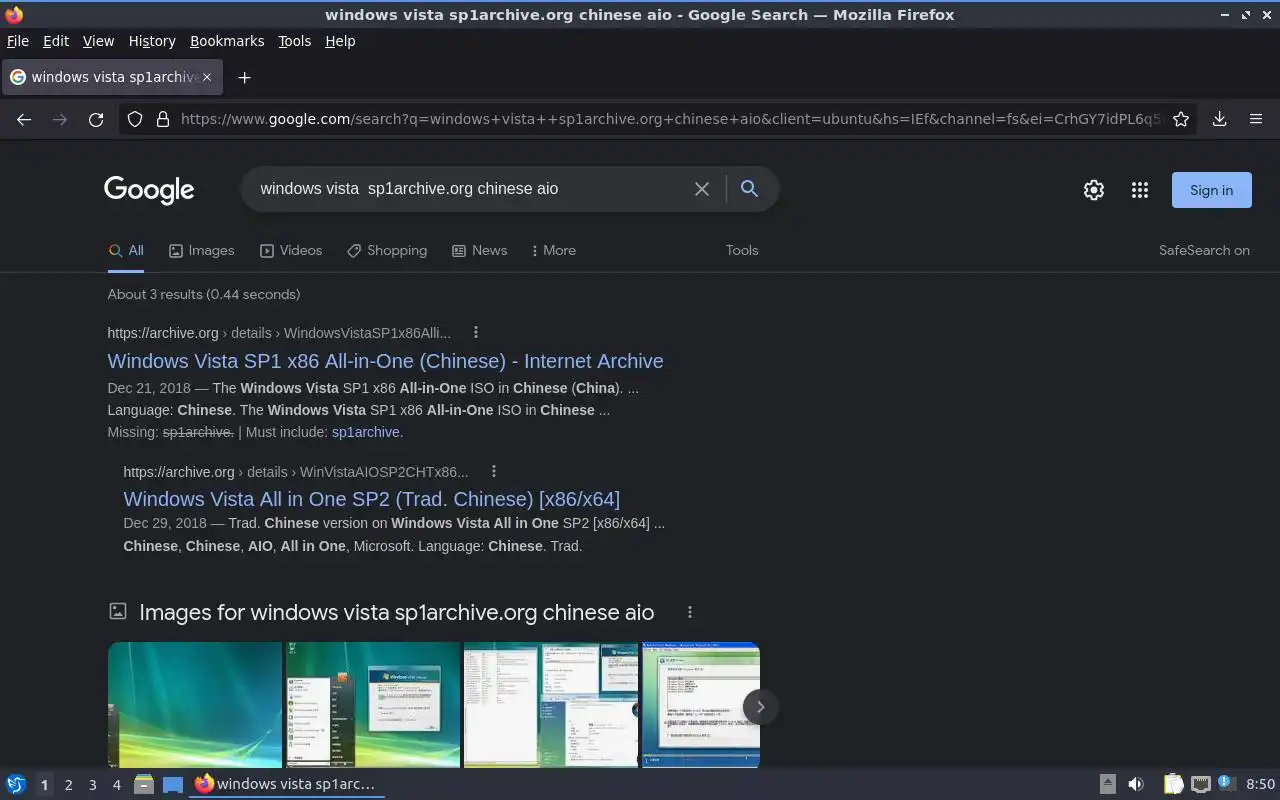
Task: Click the show desktop panel icon
Action: click(173, 785)
